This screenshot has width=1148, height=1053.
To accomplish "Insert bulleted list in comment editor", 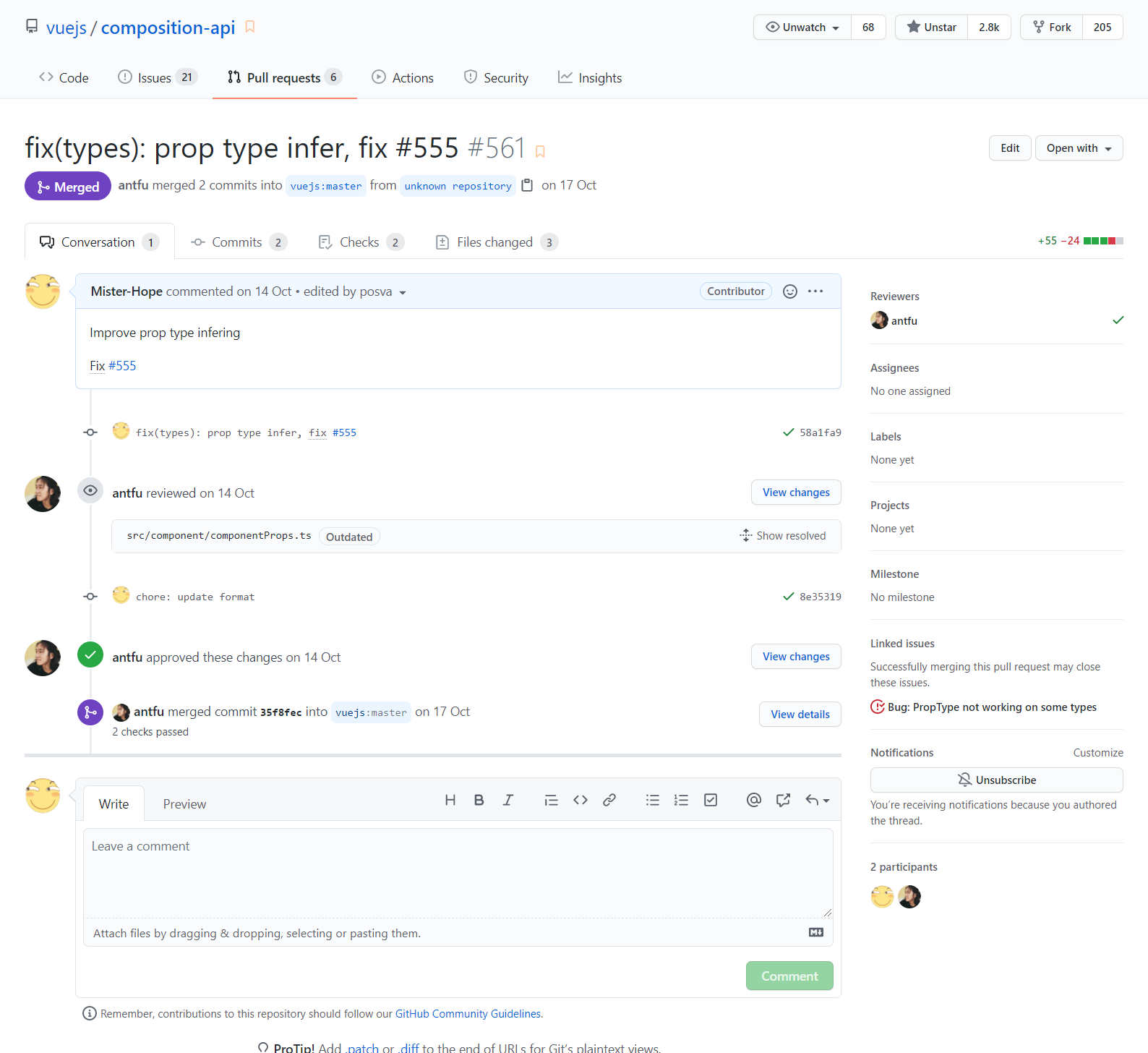I will (653, 800).
